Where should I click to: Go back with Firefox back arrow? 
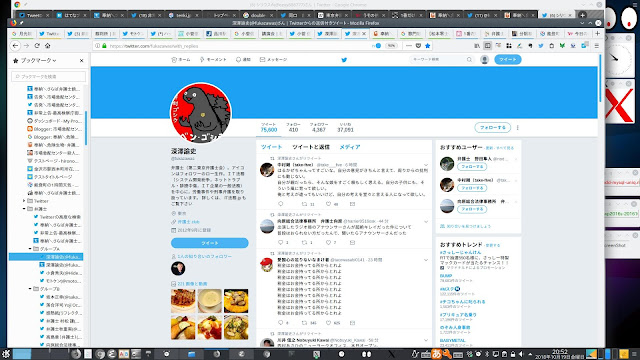[15, 46]
